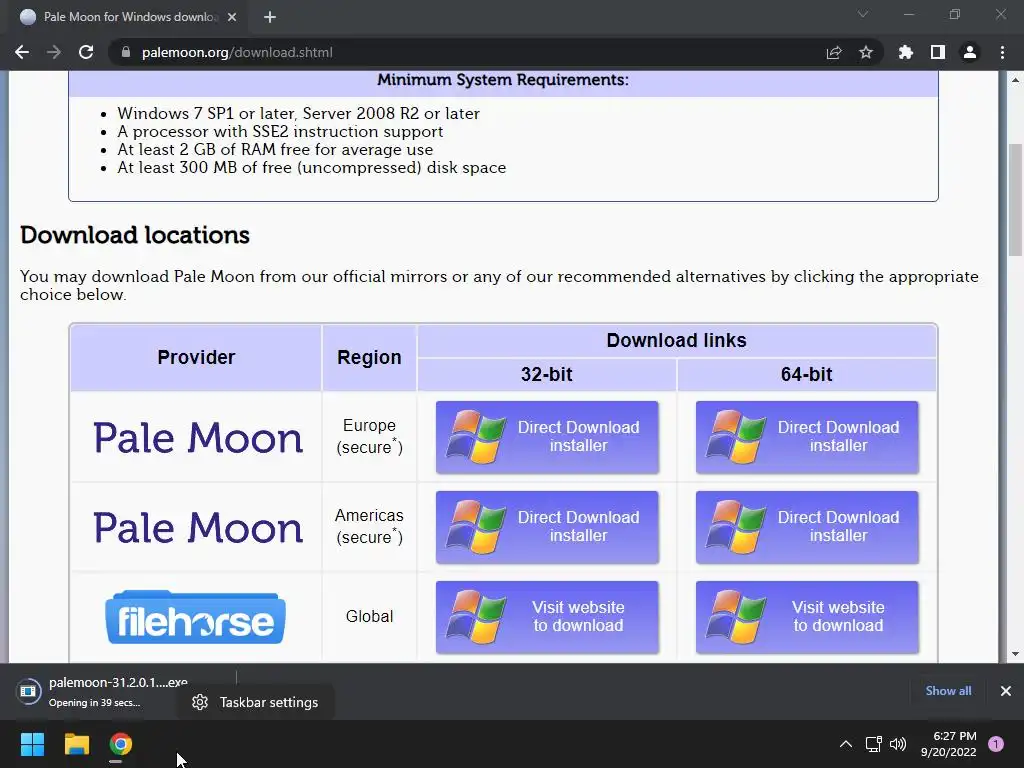The image size is (1024, 768).
Task: Click the forward navigation arrow
Action: coord(54,52)
